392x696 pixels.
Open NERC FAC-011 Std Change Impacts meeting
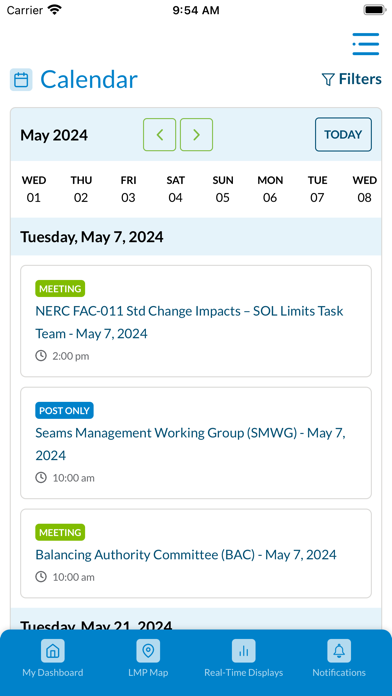point(196,321)
